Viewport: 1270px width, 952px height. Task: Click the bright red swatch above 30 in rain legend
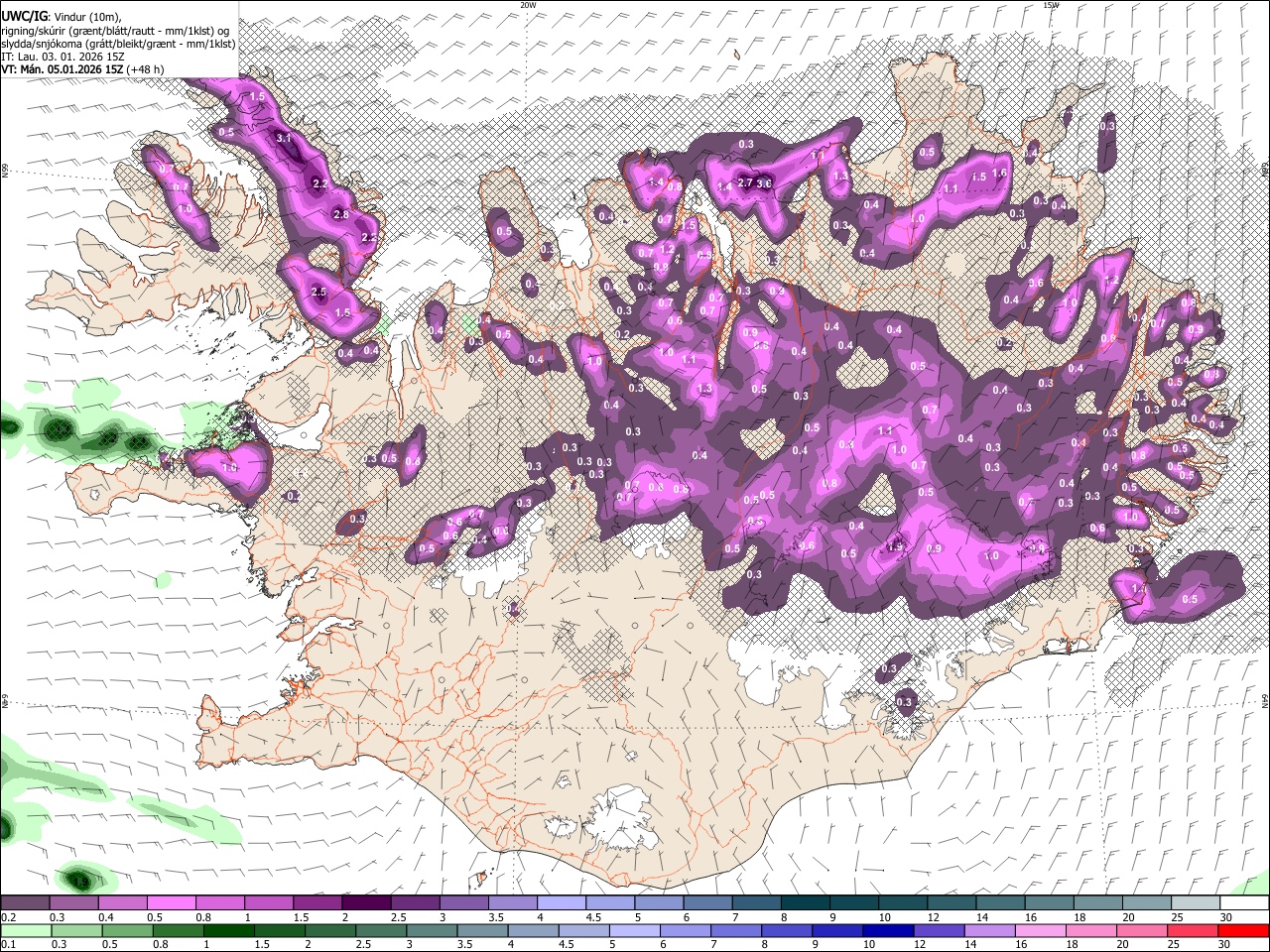pos(1244,930)
